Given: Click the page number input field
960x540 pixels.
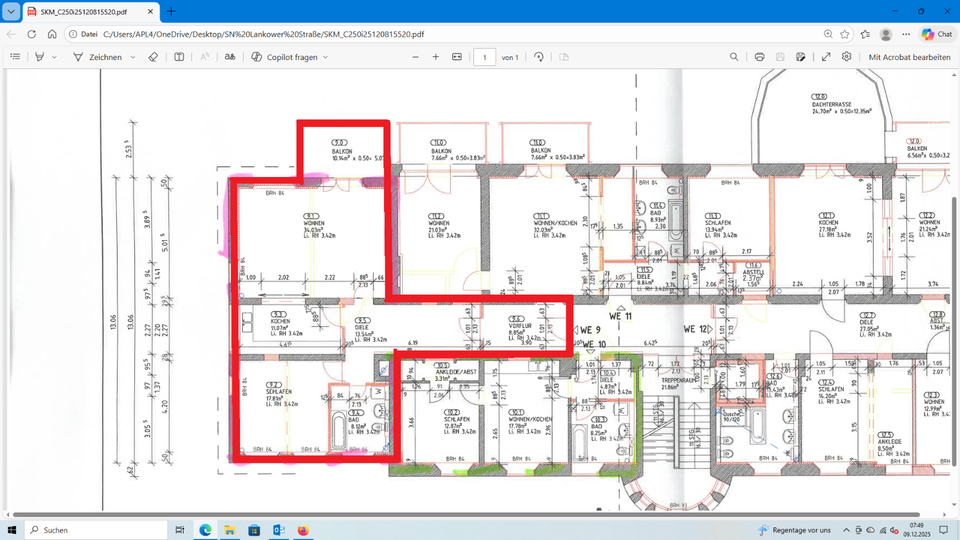Looking at the screenshot, I should click(x=485, y=57).
